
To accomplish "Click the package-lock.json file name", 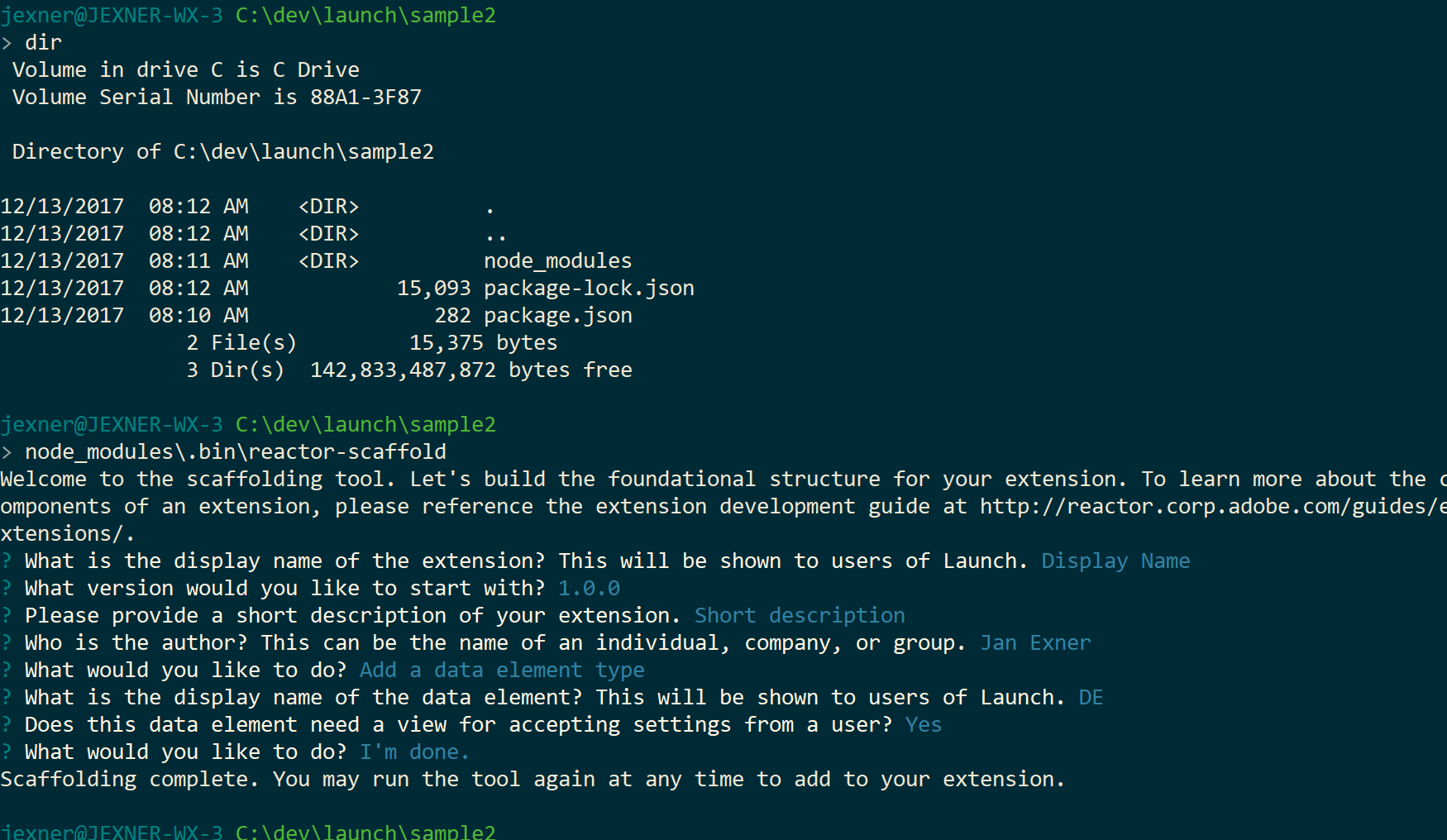I will [589, 288].
